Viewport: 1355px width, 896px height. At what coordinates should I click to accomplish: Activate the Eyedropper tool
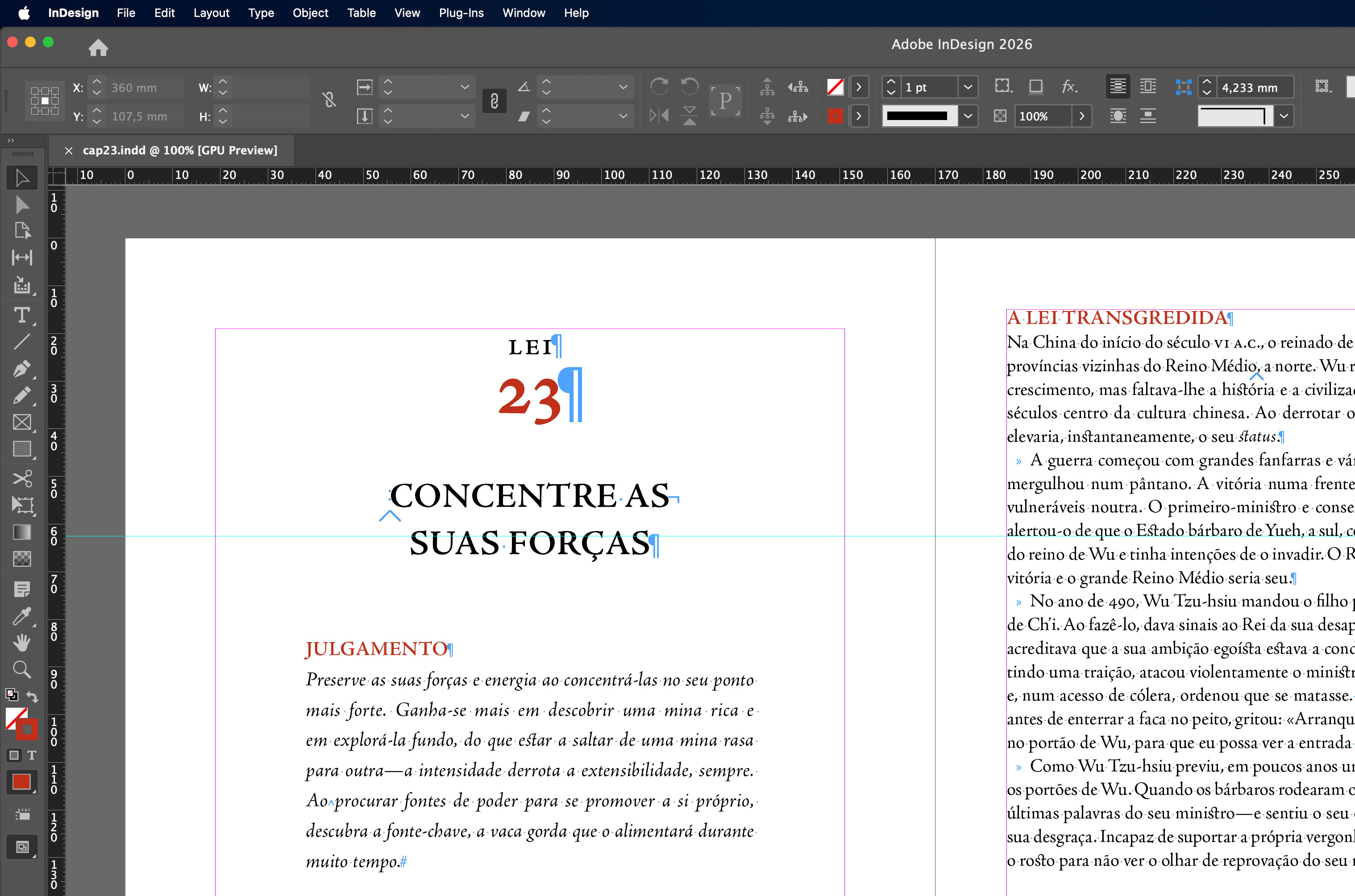pos(22,616)
